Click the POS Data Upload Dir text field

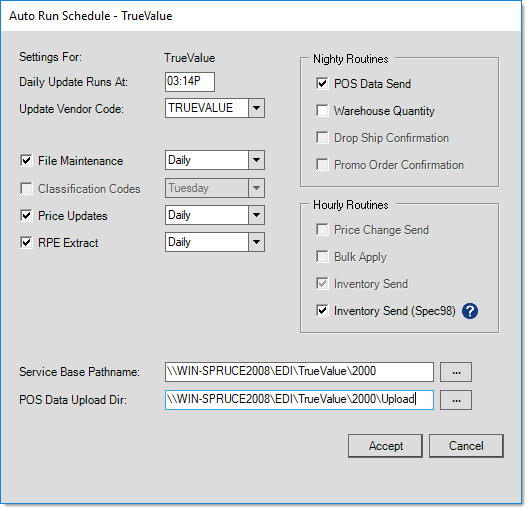pos(299,400)
